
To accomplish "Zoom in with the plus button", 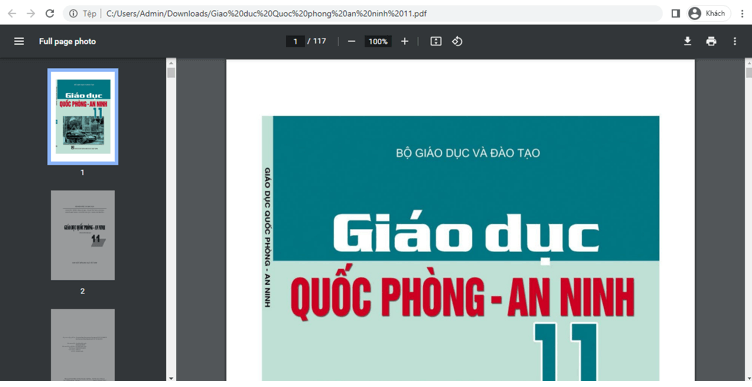I will point(404,41).
